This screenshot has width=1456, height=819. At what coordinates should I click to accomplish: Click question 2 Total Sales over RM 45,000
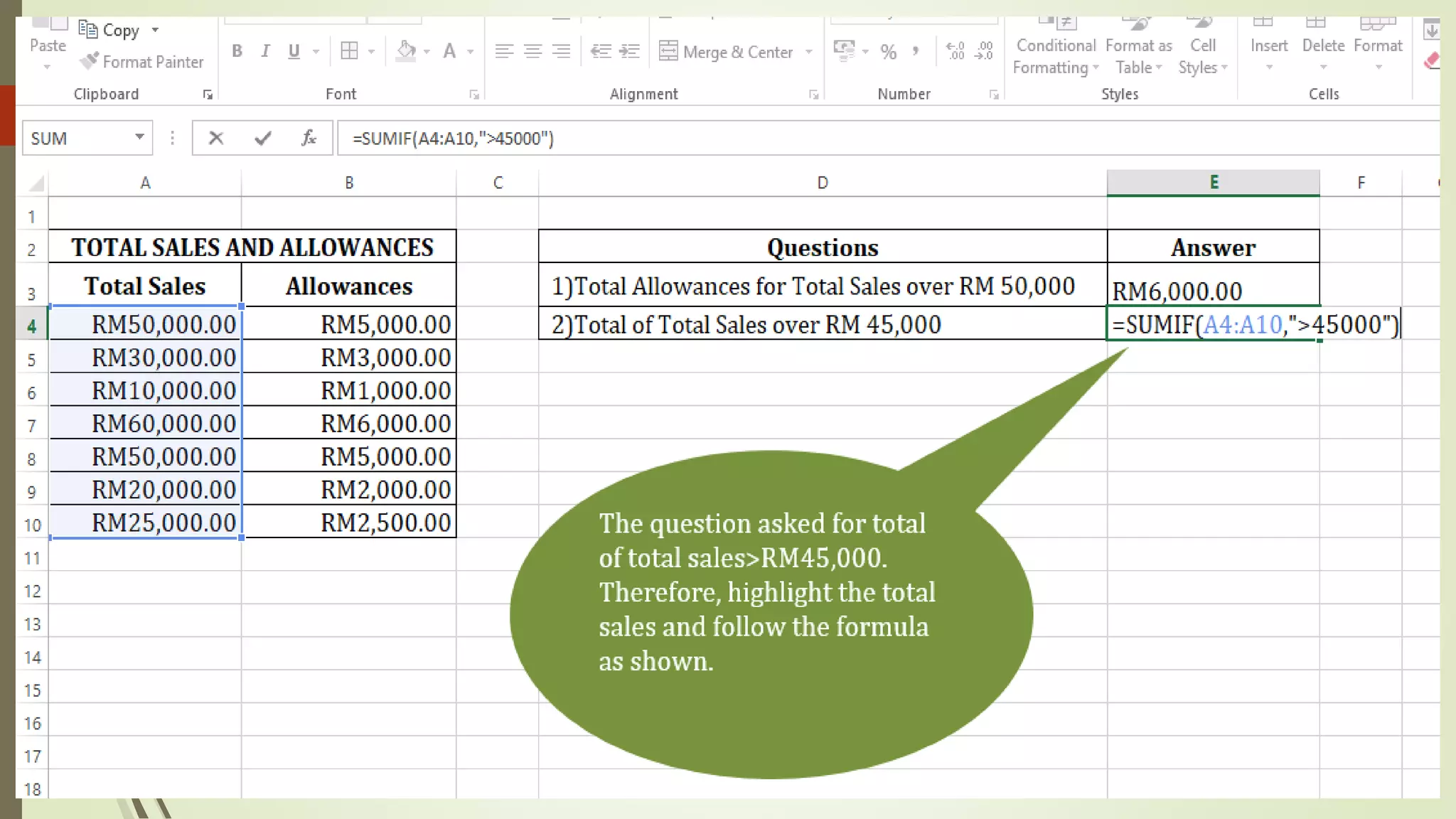(823, 324)
